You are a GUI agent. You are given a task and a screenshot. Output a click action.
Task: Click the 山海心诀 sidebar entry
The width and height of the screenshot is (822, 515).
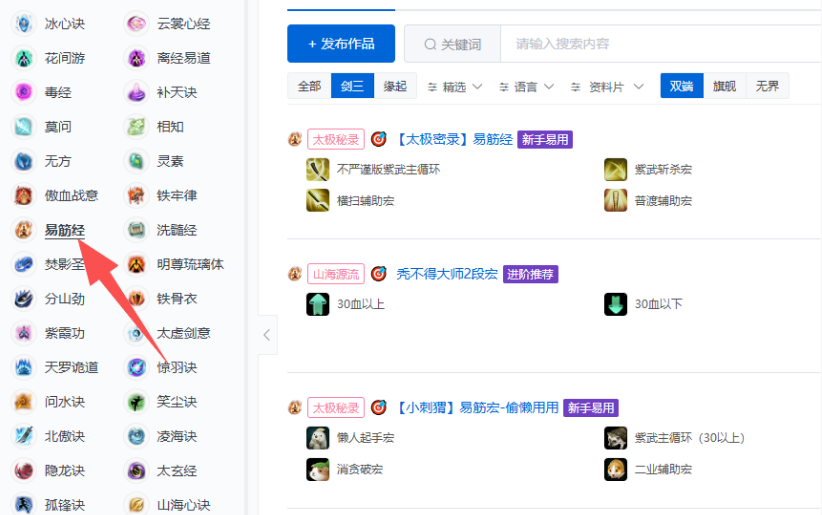coord(168,505)
